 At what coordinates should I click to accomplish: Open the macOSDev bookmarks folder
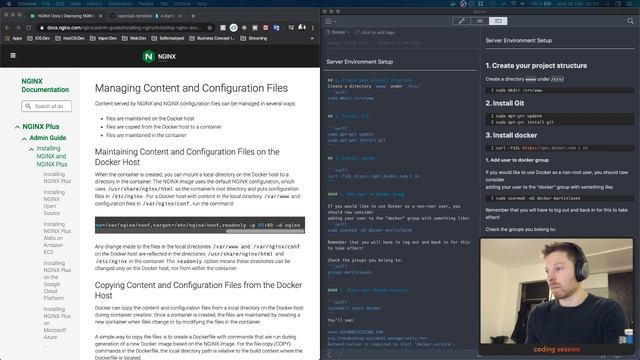coord(70,38)
